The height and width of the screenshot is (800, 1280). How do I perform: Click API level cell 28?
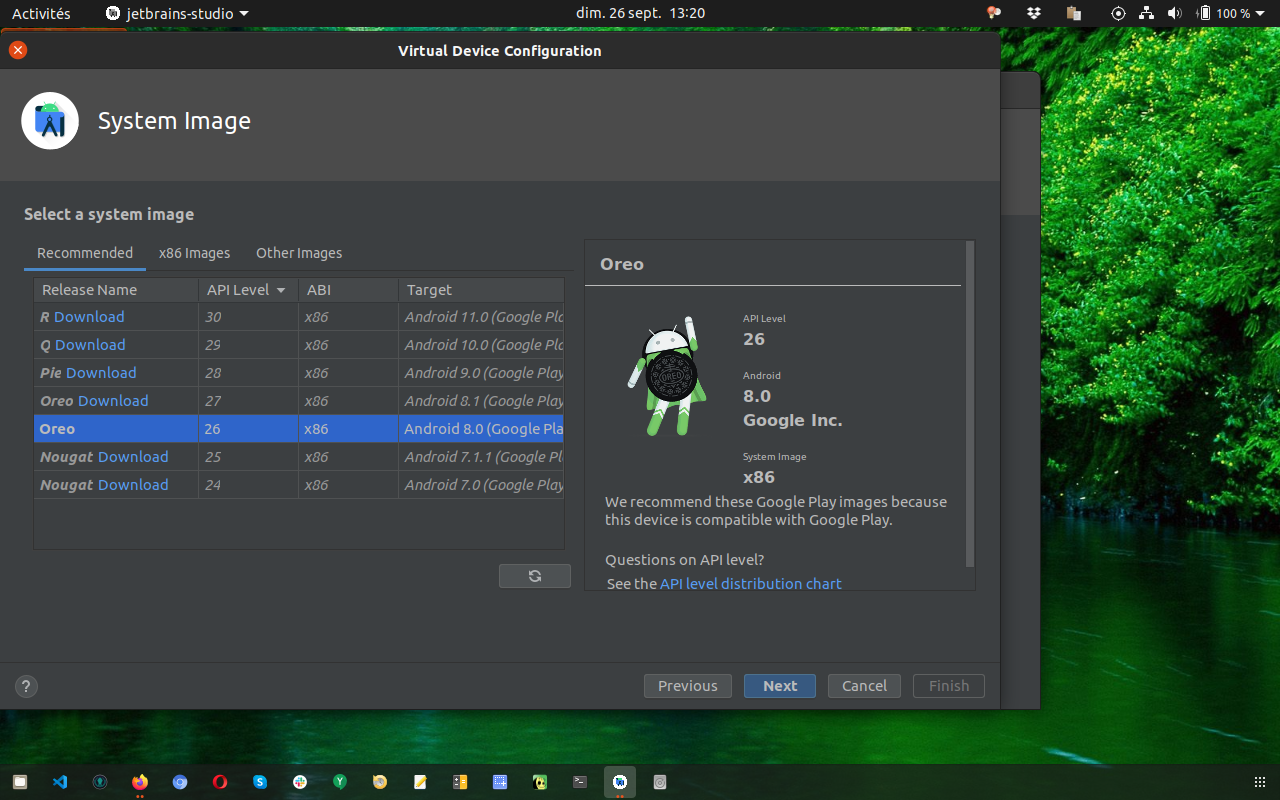point(248,373)
